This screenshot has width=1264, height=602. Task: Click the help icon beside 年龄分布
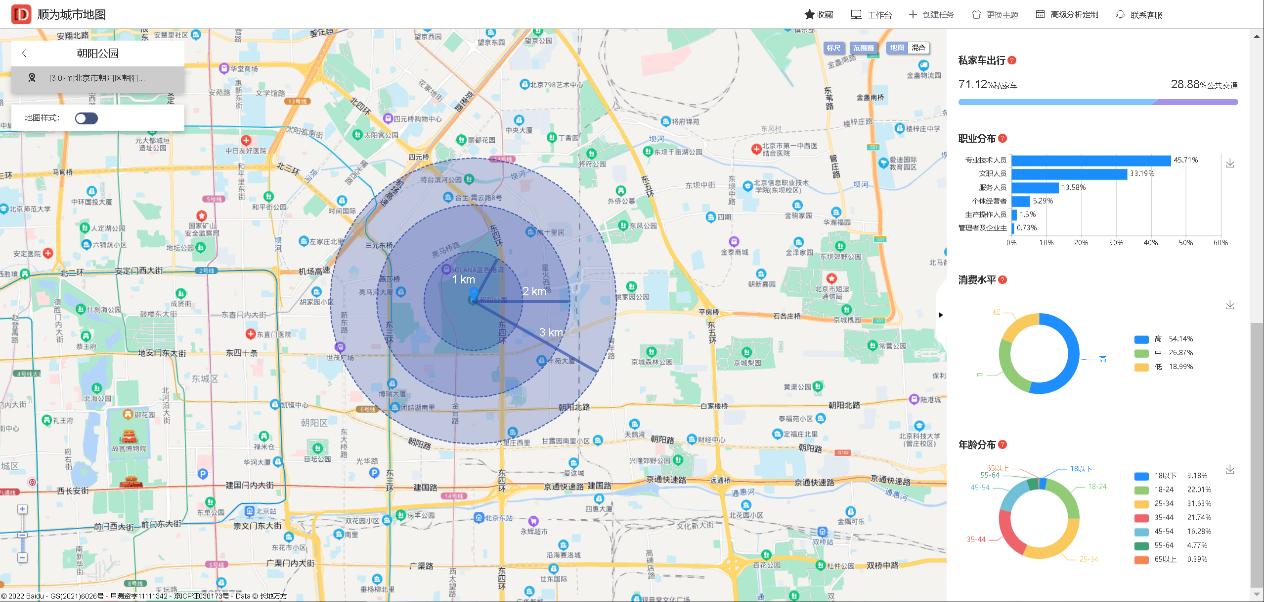point(1003,444)
